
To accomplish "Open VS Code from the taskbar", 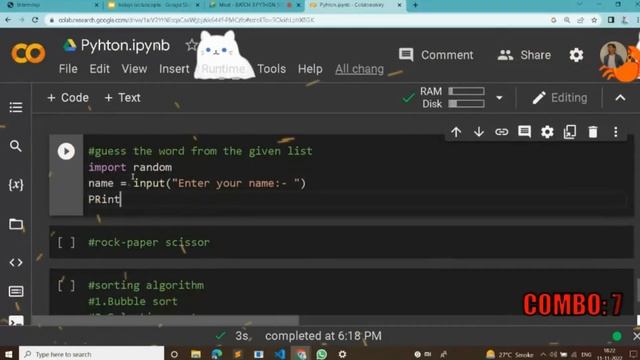I will click(280, 354).
